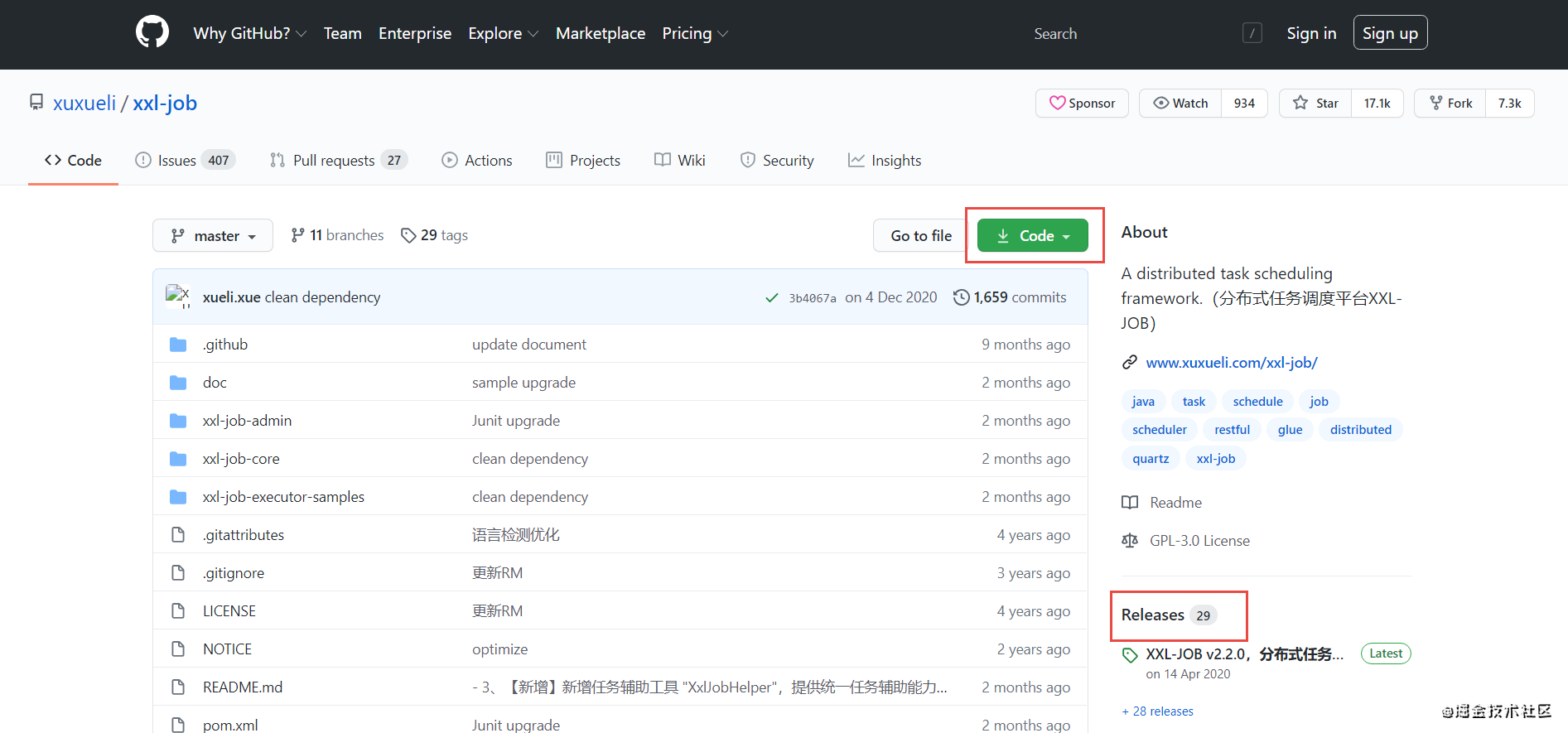The image size is (1568, 733).
Task: Click the release tag icon beside XXL-JOB v2.2.0
Action: coord(1130,655)
